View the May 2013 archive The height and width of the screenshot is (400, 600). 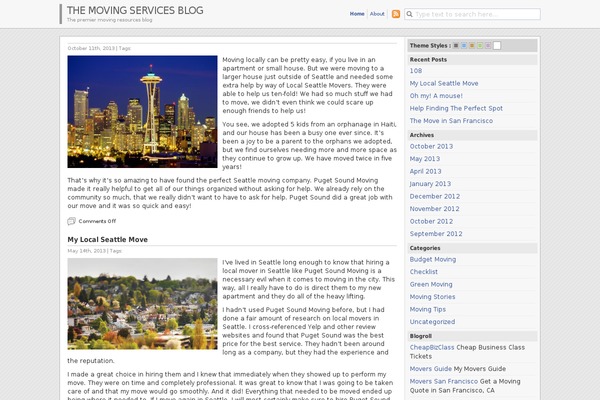tap(425, 159)
